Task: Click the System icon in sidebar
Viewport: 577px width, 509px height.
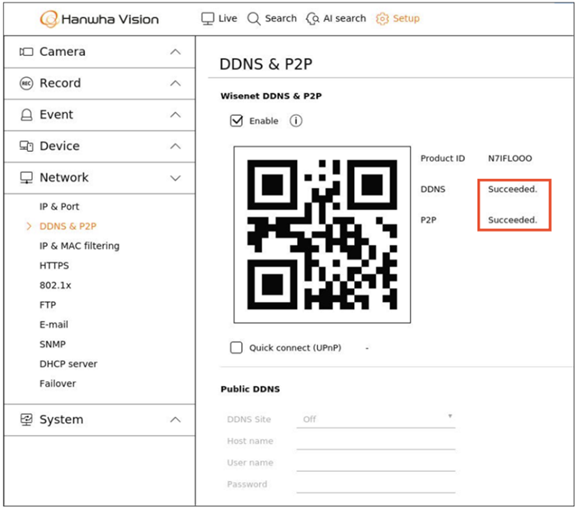Action: pos(26,419)
